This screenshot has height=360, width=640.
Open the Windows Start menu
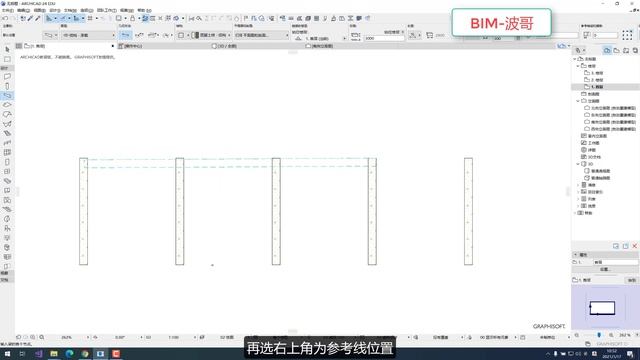click(7, 354)
